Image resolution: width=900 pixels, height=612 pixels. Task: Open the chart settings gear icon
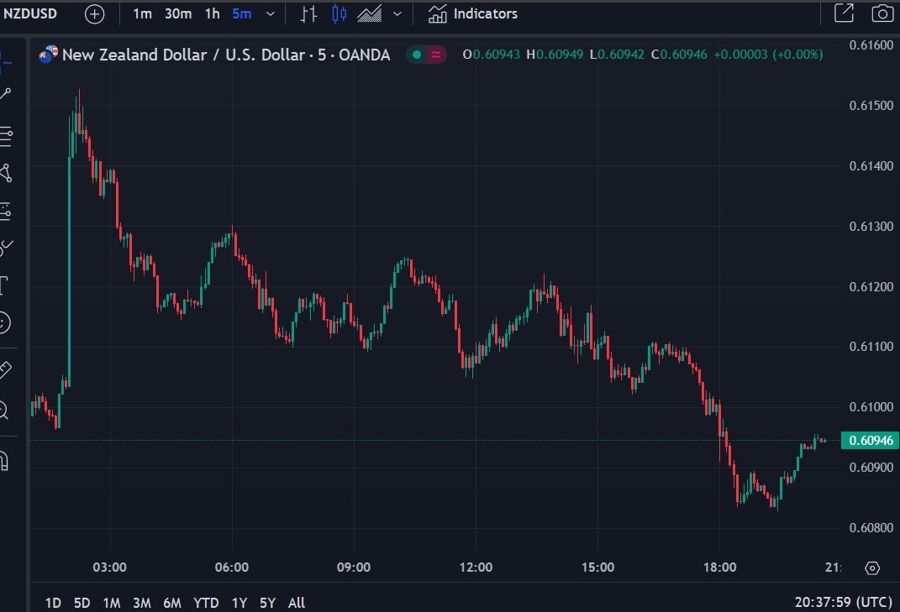click(871, 568)
